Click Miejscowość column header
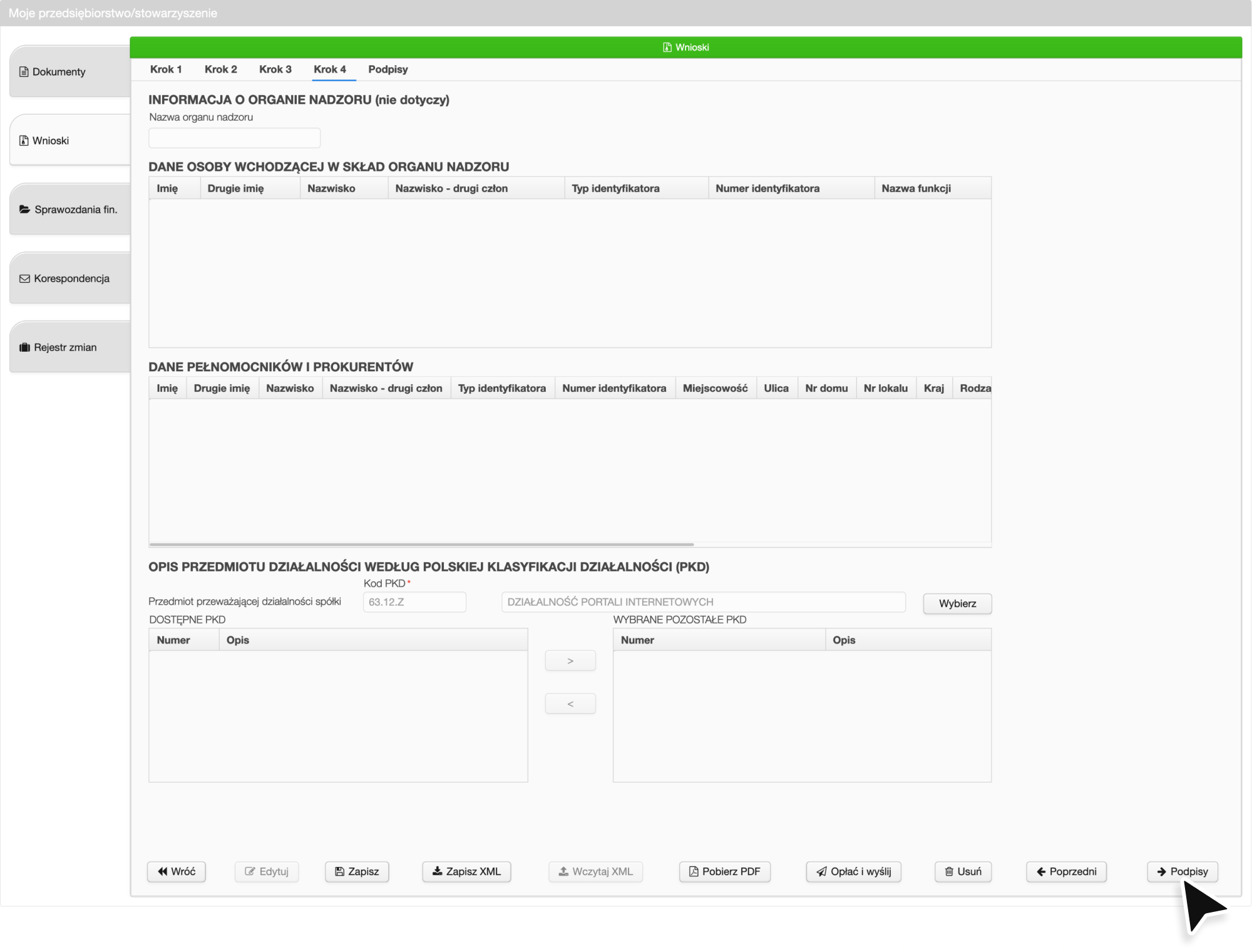The height and width of the screenshot is (952, 1252). (x=716, y=388)
